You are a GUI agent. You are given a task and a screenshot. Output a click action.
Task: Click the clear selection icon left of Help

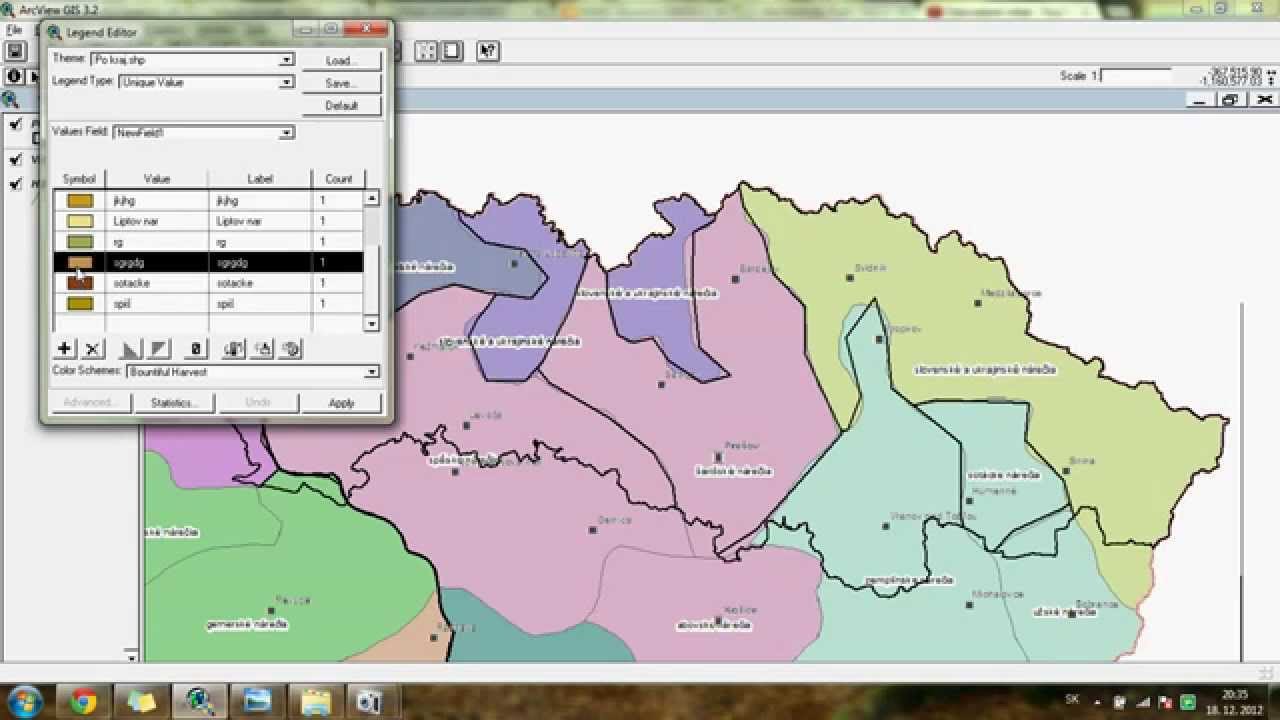(x=453, y=51)
